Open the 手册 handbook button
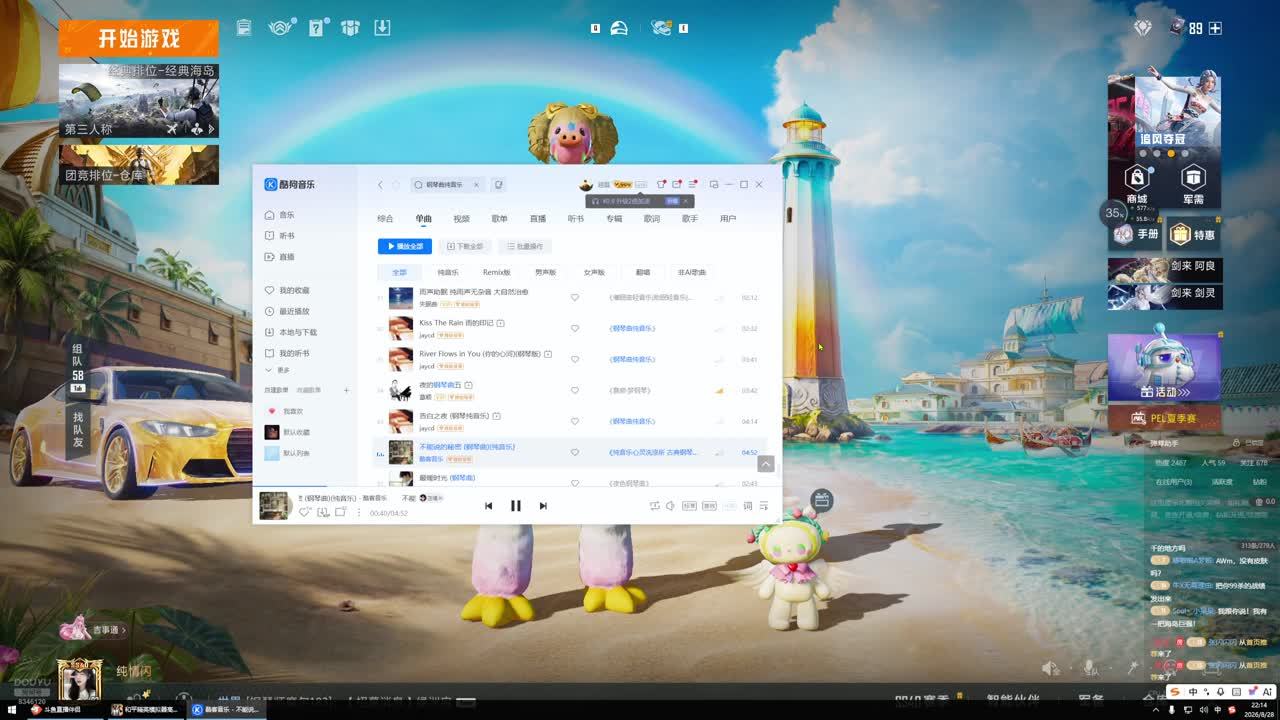 (1137, 234)
